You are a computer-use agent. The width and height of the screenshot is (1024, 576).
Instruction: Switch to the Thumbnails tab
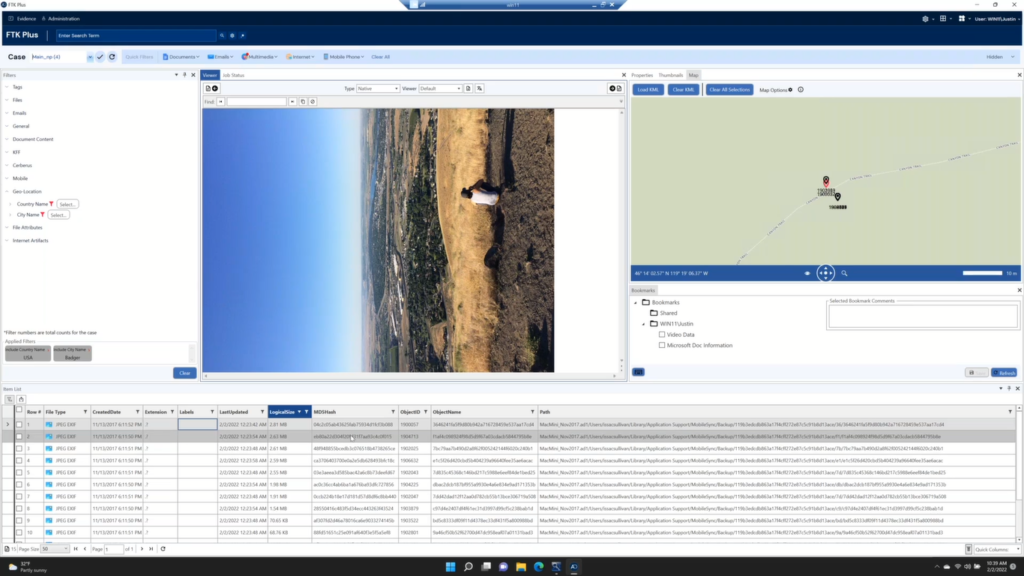click(x=671, y=75)
